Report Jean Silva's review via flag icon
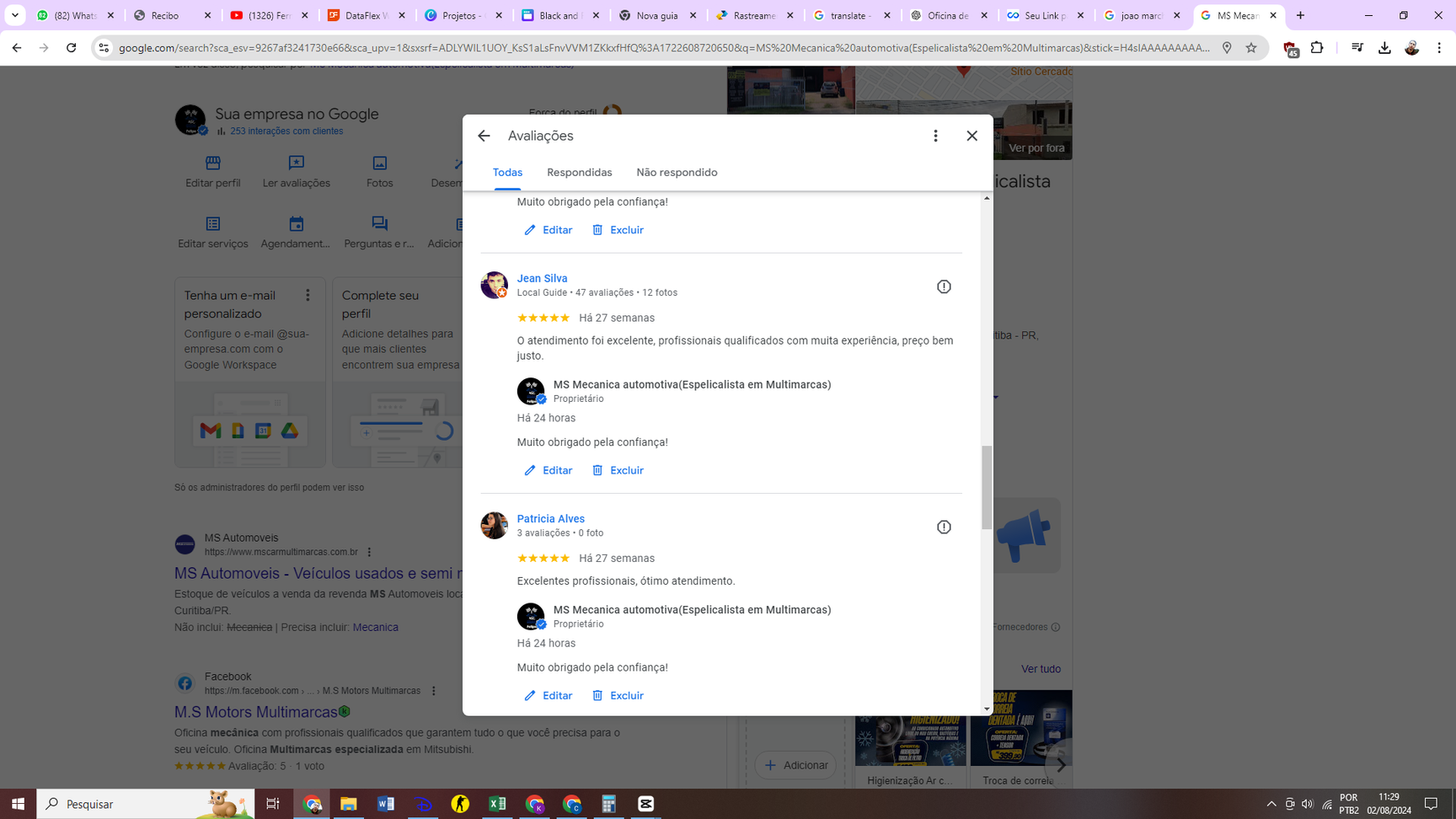 coord(944,286)
